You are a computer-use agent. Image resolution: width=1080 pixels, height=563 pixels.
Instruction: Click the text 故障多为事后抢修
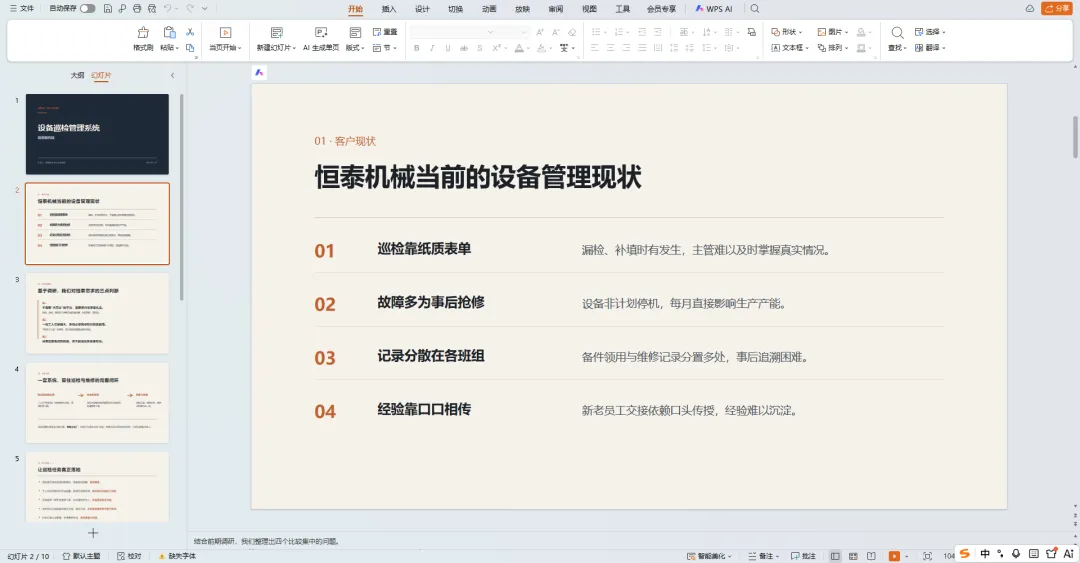click(431, 302)
